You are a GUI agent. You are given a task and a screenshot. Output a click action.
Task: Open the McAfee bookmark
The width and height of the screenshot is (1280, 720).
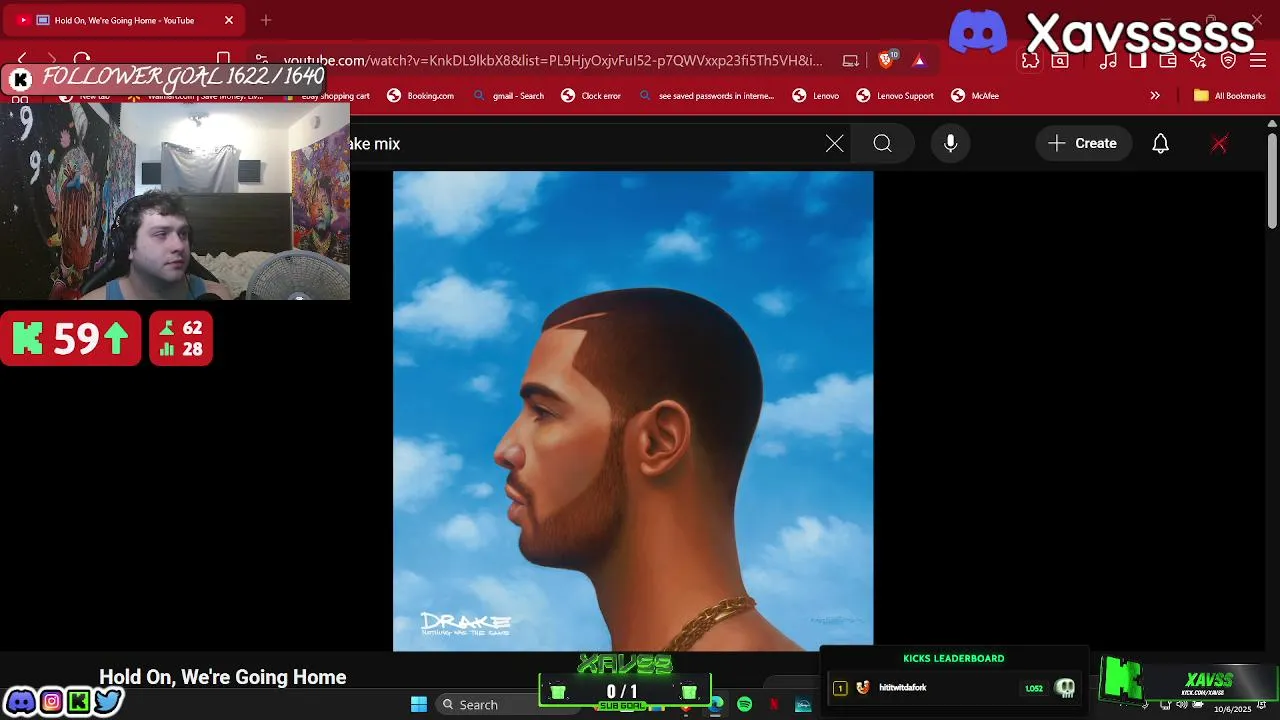pyautogui.click(x=975, y=96)
